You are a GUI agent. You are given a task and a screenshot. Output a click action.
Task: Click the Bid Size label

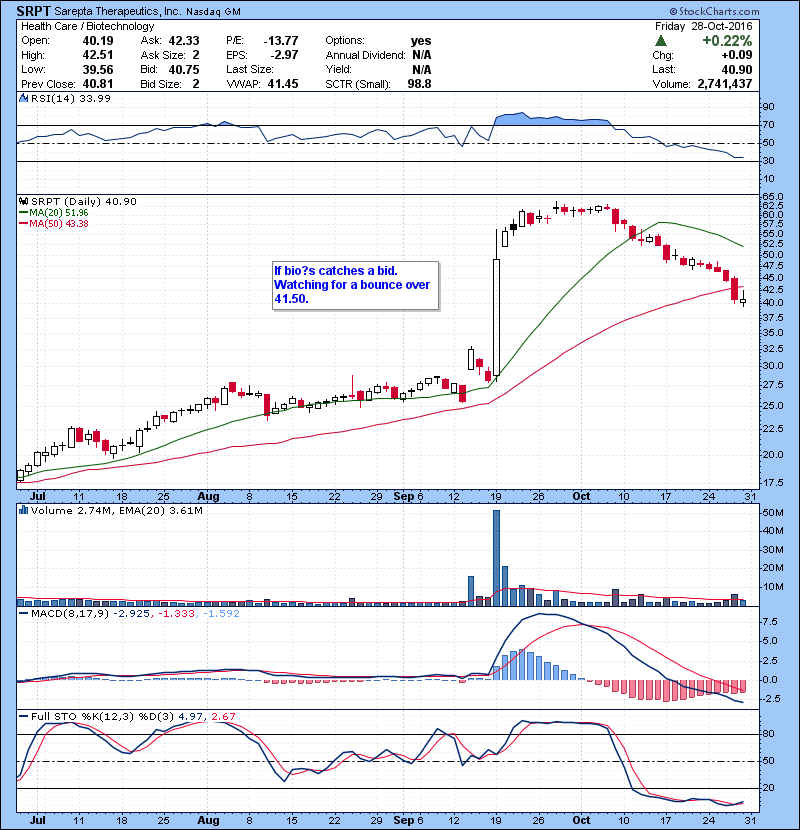161,84
